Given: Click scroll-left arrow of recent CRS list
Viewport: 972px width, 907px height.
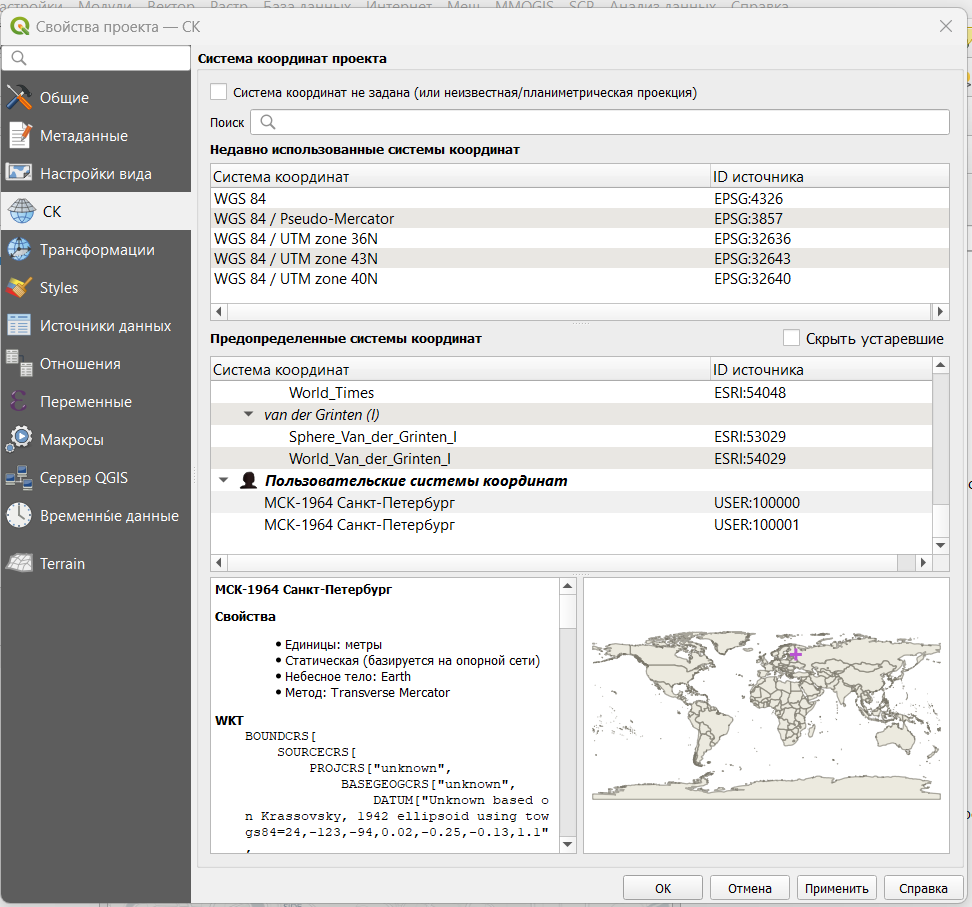Looking at the screenshot, I should pyautogui.click(x=218, y=311).
